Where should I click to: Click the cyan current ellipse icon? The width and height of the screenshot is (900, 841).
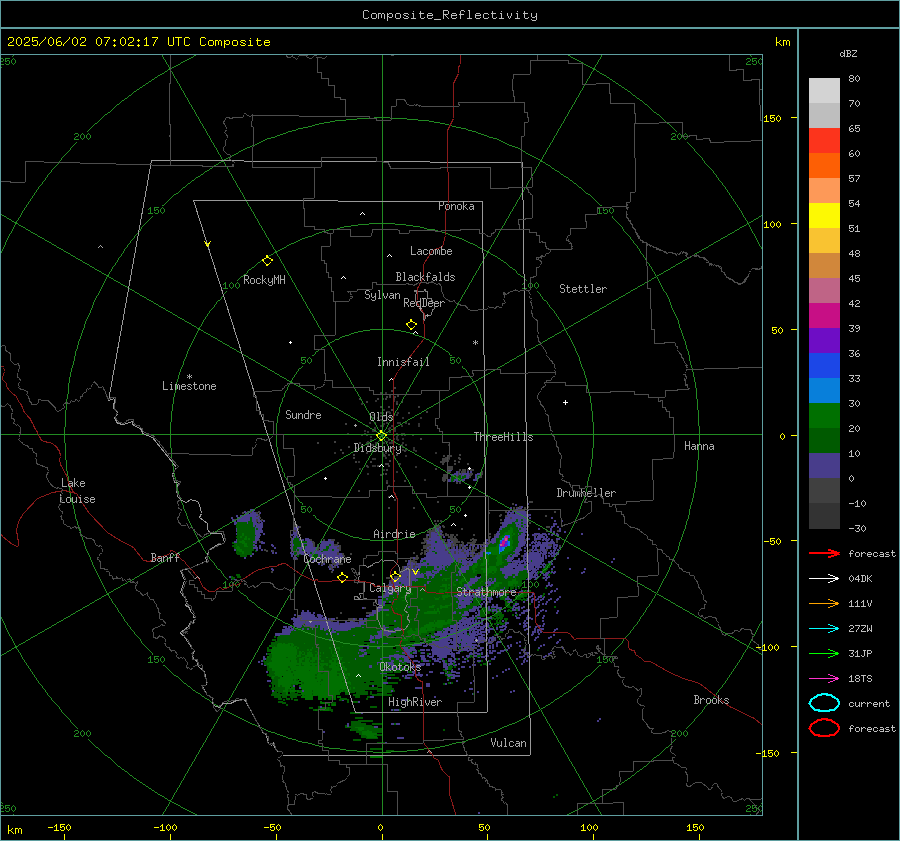pos(824,703)
